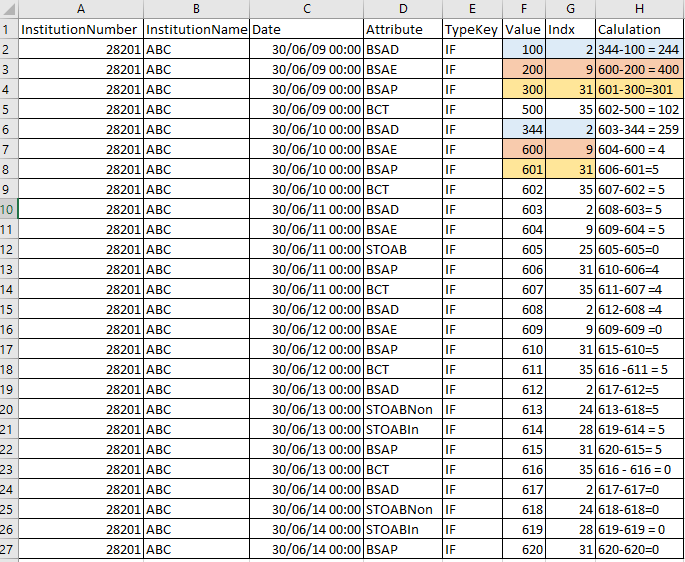Select value cell 613
The width and height of the screenshot is (685, 562).
point(524,409)
